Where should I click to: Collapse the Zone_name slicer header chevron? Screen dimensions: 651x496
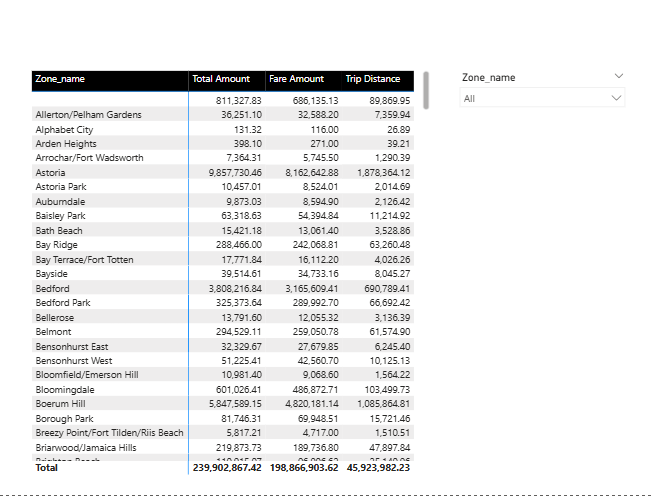618,77
